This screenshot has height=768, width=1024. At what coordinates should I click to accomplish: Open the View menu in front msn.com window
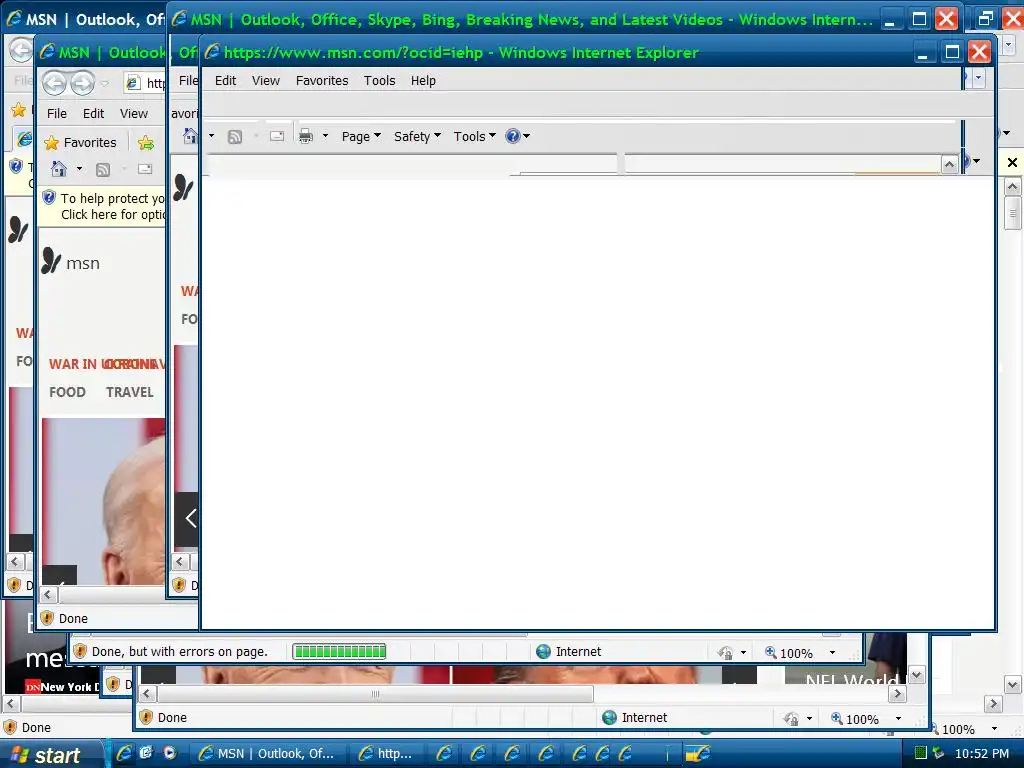tap(266, 80)
